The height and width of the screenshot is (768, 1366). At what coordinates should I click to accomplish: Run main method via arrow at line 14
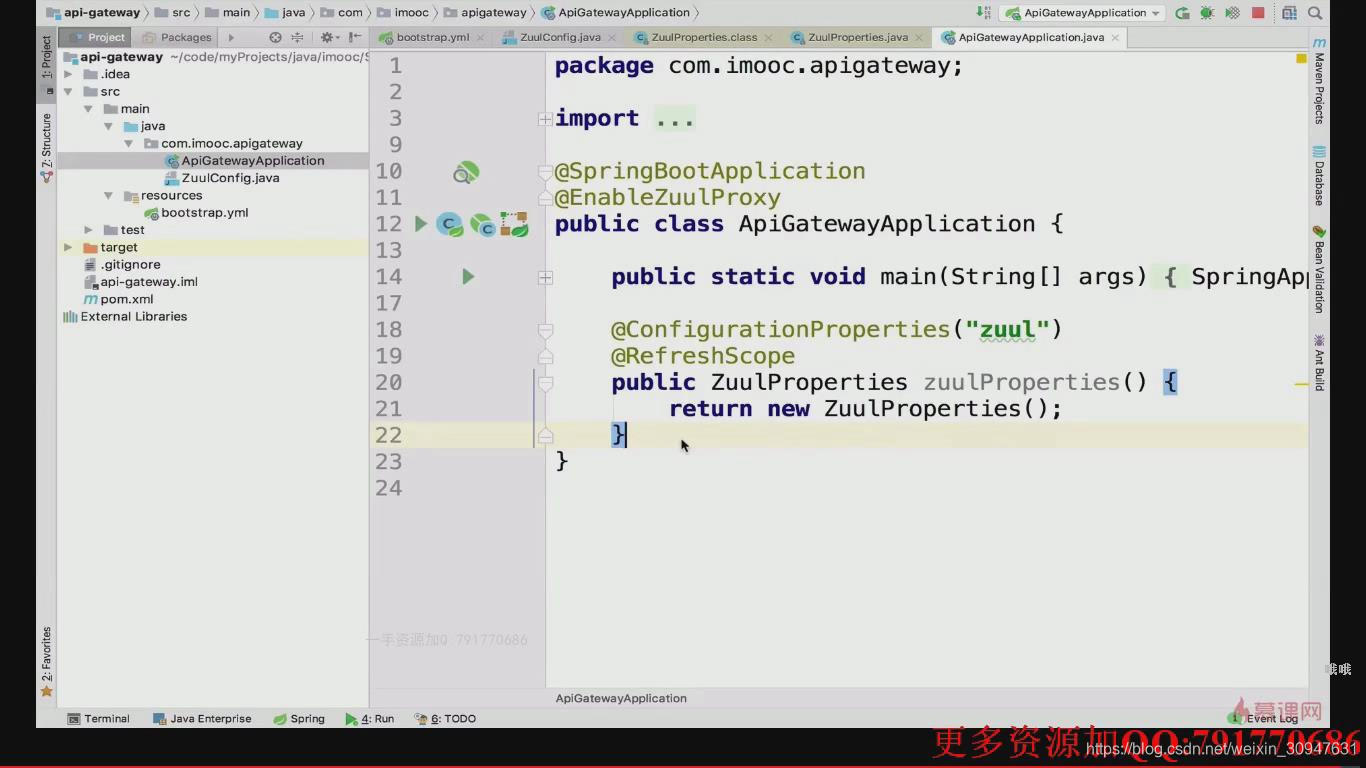click(467, 276)
